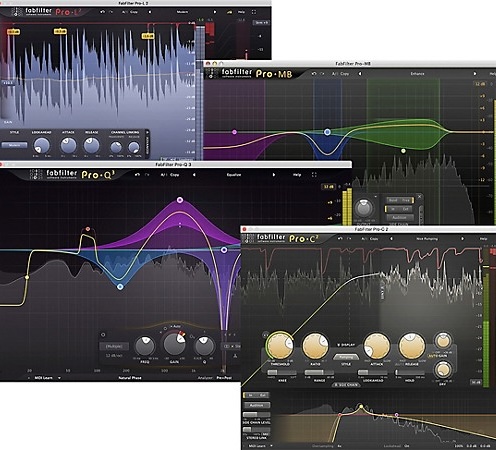Open filter shape dropdown in Pro-Q 3 band panel
The width and height of the screenshot is (496, 450).
point(114,346)
